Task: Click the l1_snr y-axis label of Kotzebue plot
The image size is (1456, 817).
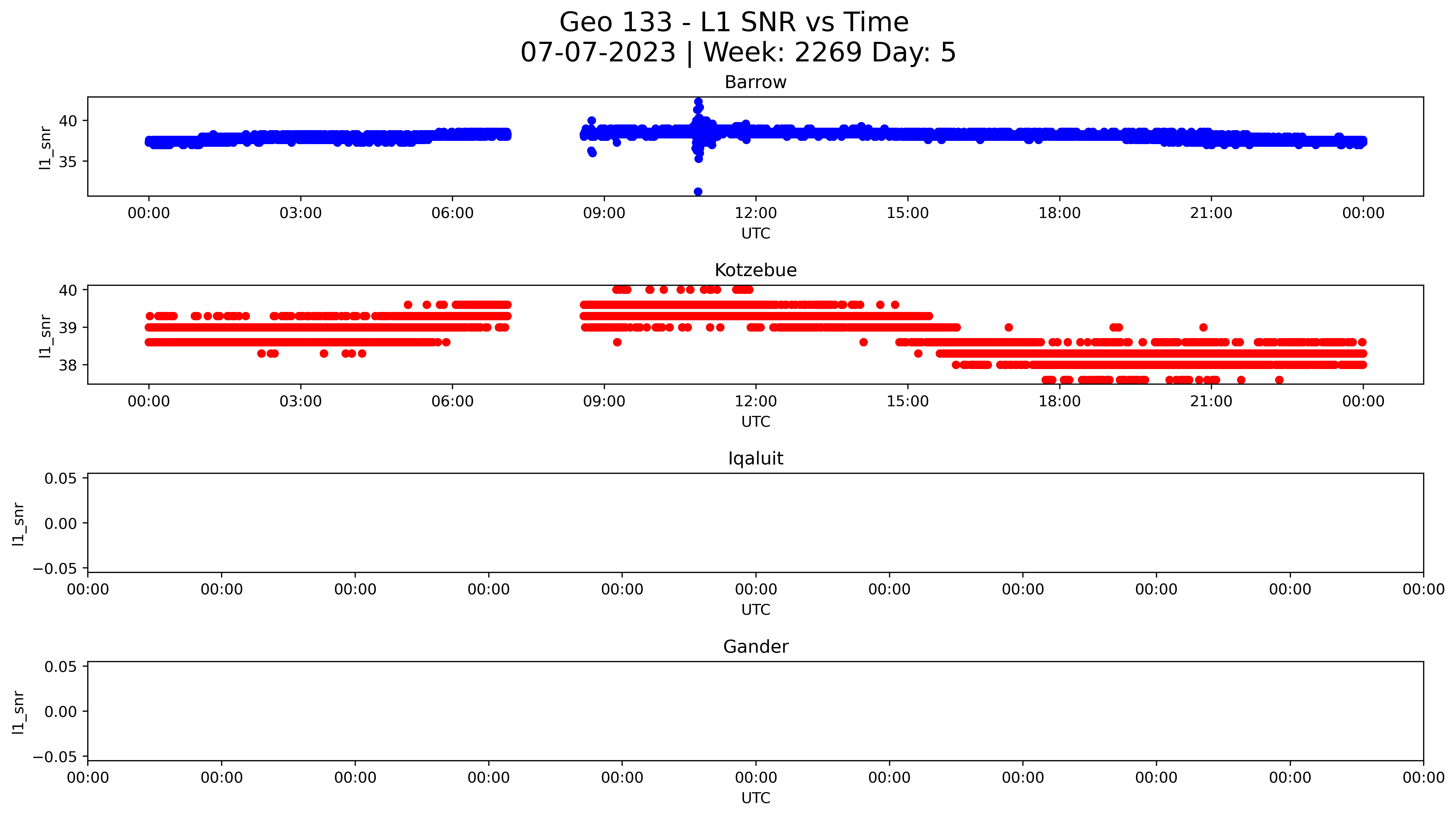Action: (x=45, y=336)
